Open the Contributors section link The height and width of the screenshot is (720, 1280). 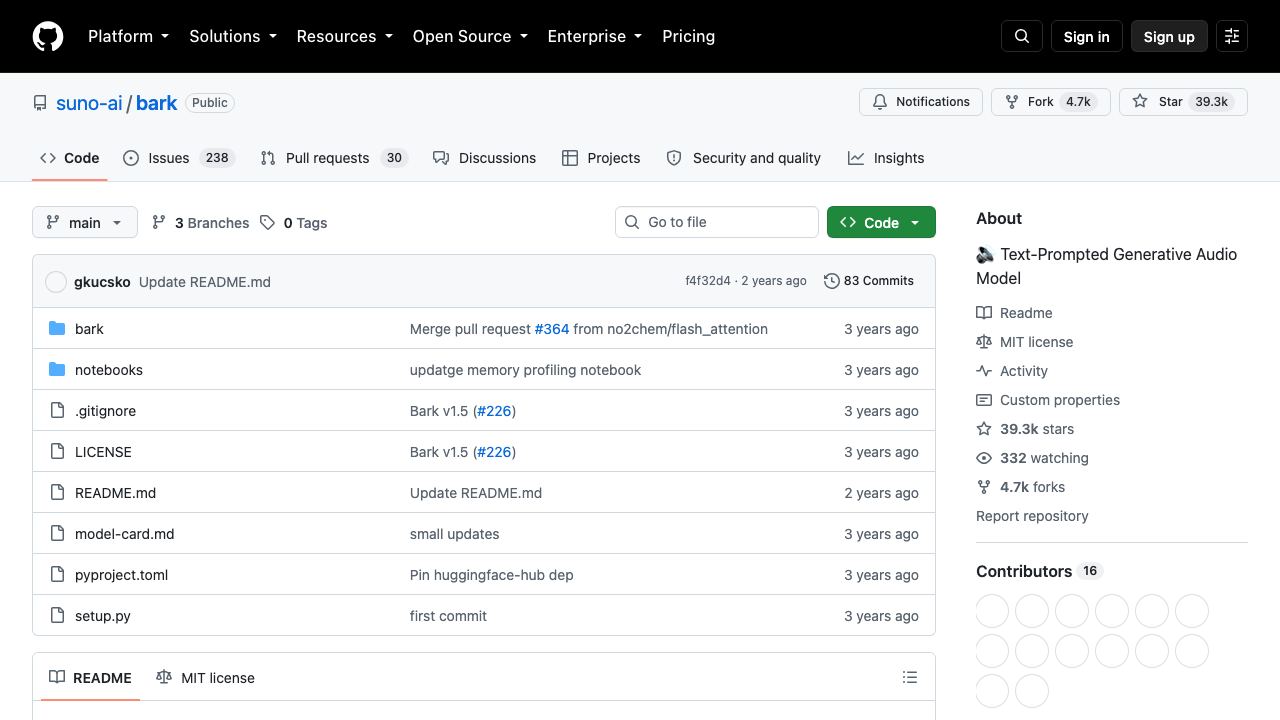1038,571
